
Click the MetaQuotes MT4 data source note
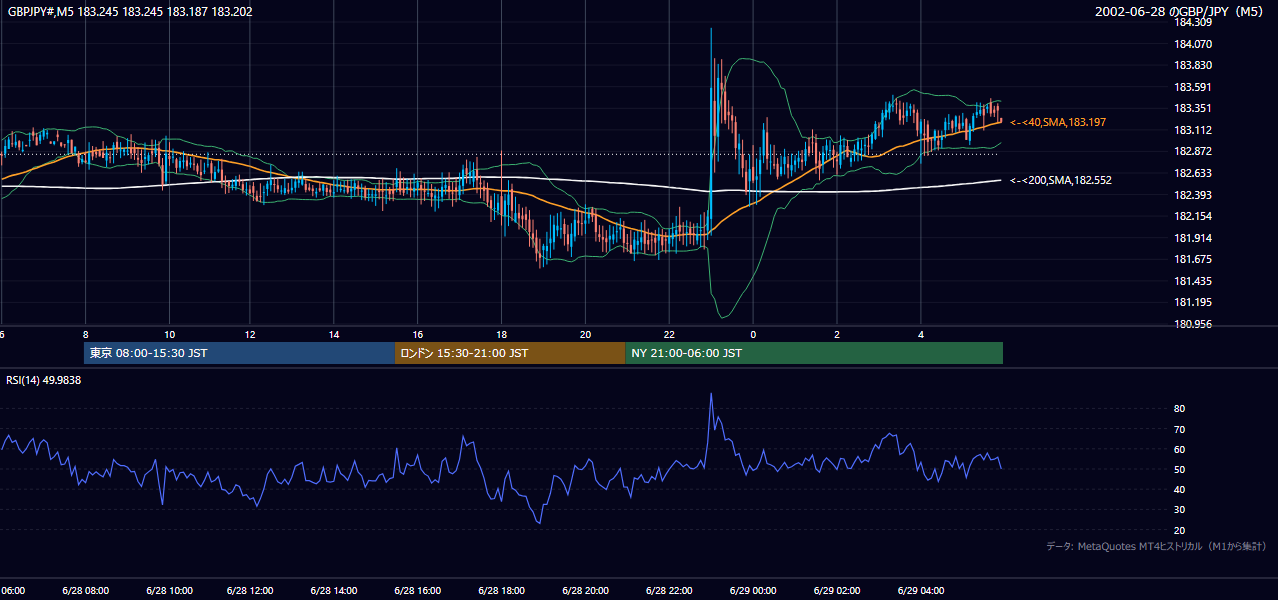(1156, 546)
